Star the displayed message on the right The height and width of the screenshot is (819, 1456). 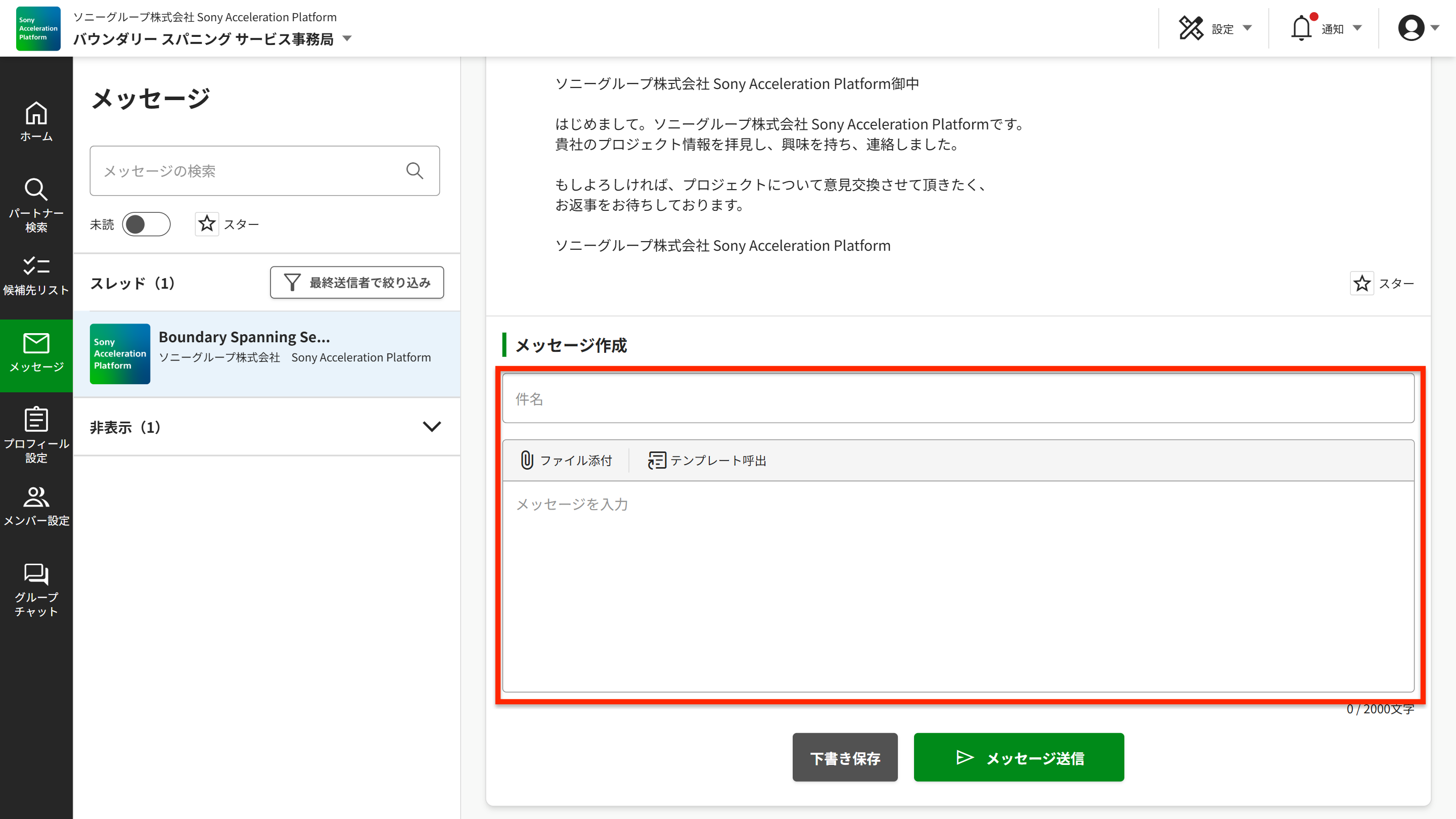(x=1361, y=283)
